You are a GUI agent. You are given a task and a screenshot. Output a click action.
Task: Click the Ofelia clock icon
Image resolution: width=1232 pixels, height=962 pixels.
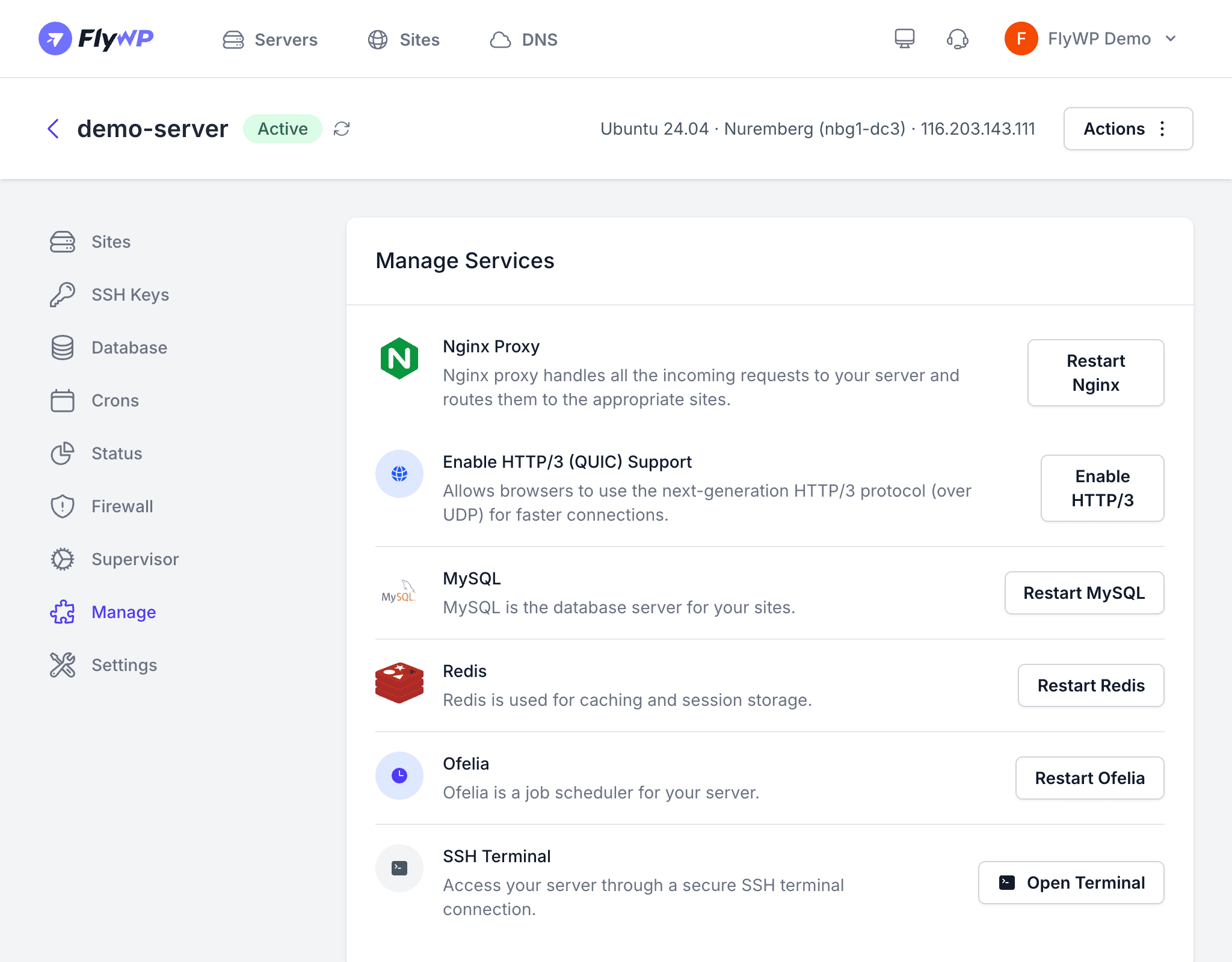tap(399, 776)
